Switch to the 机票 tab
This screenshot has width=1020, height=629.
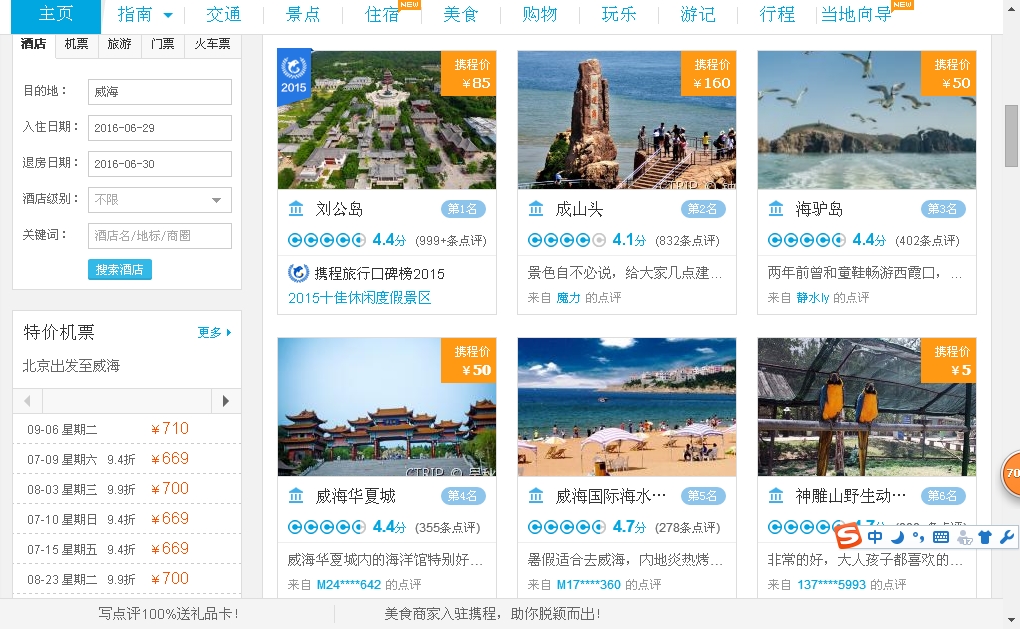click(76, 44)
